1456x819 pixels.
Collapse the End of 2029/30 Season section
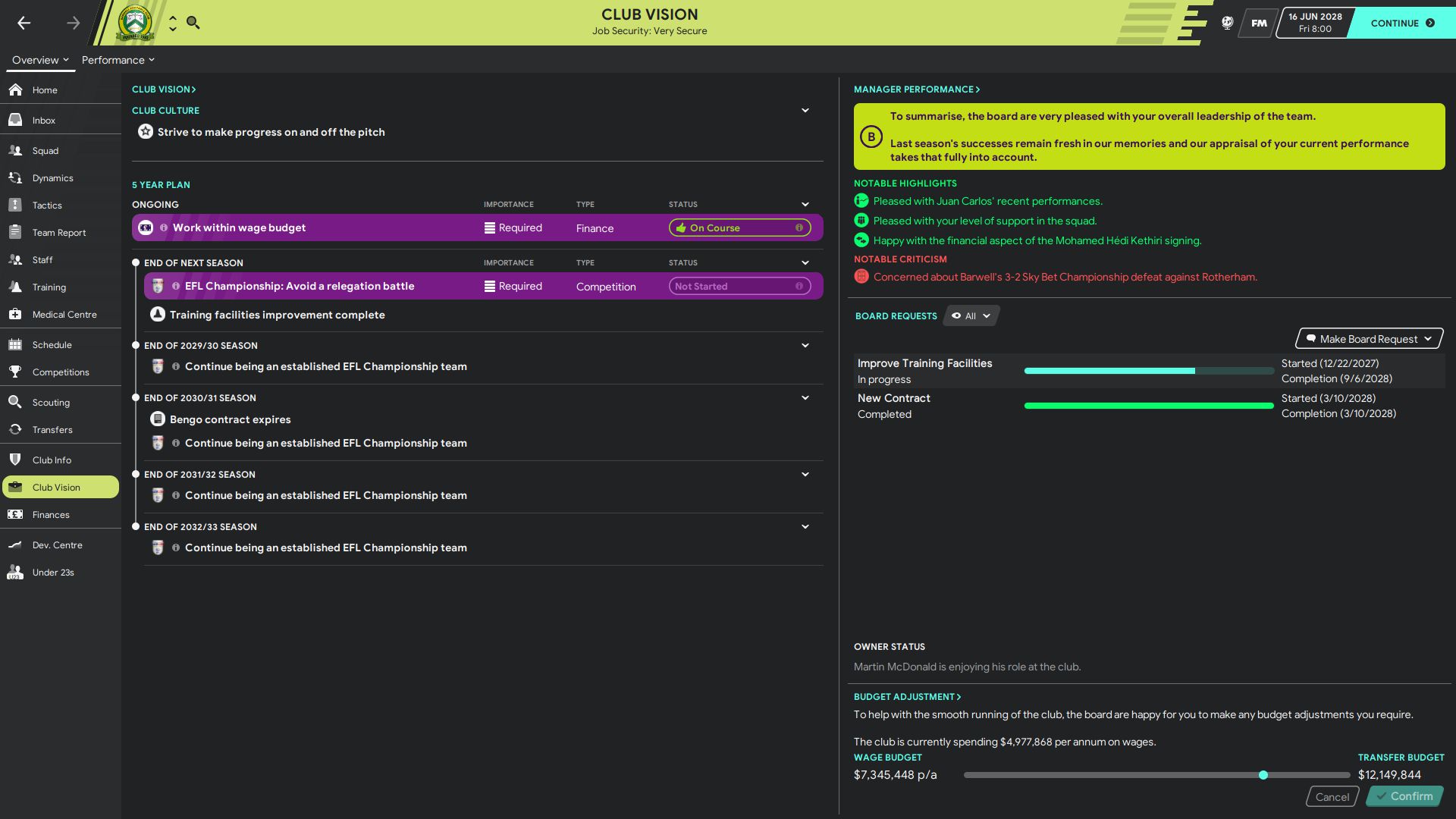click(805, 345)
